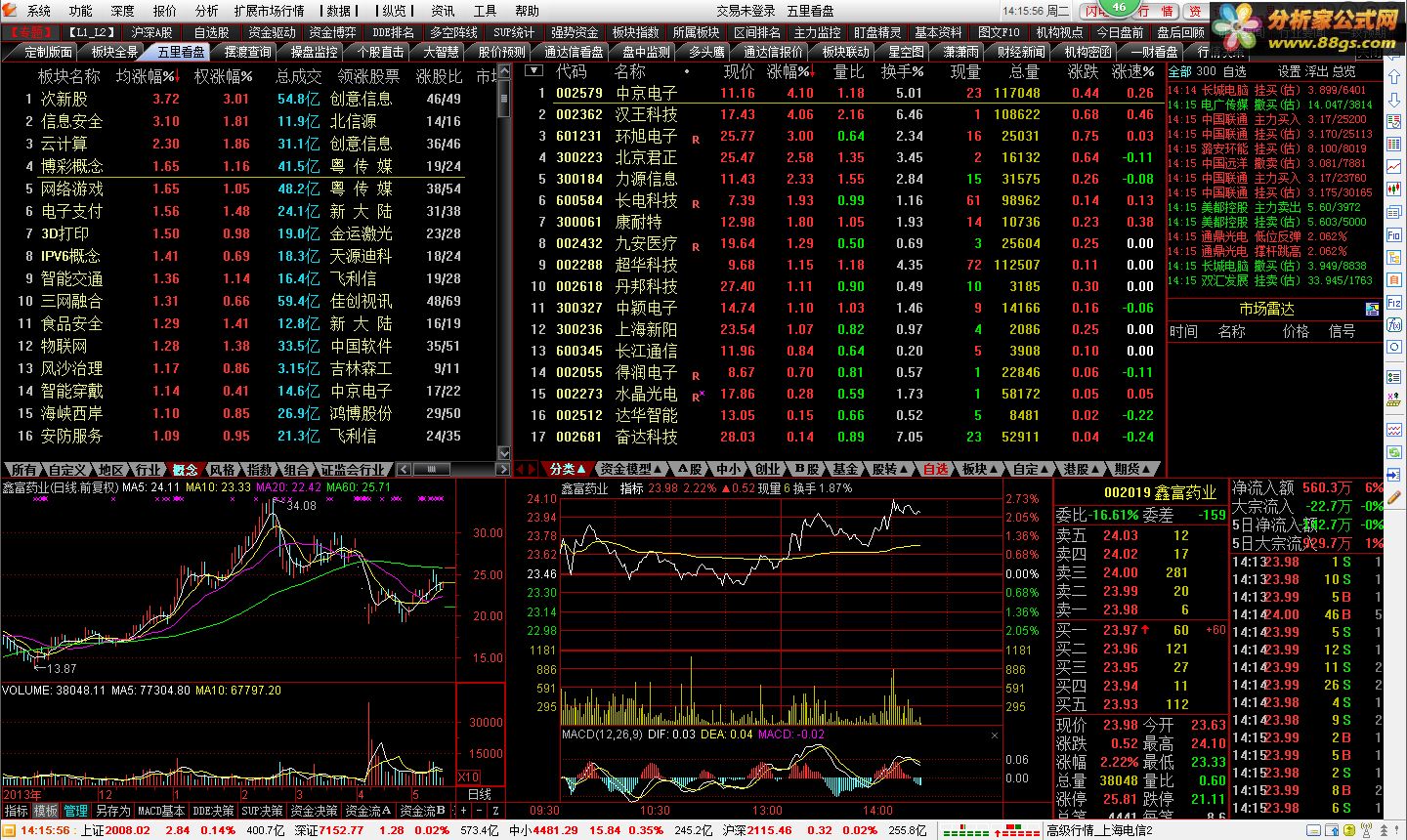Toggle the 日线 period selector
The height and width of the screenshot is (840, 1407).
(480, 794)
